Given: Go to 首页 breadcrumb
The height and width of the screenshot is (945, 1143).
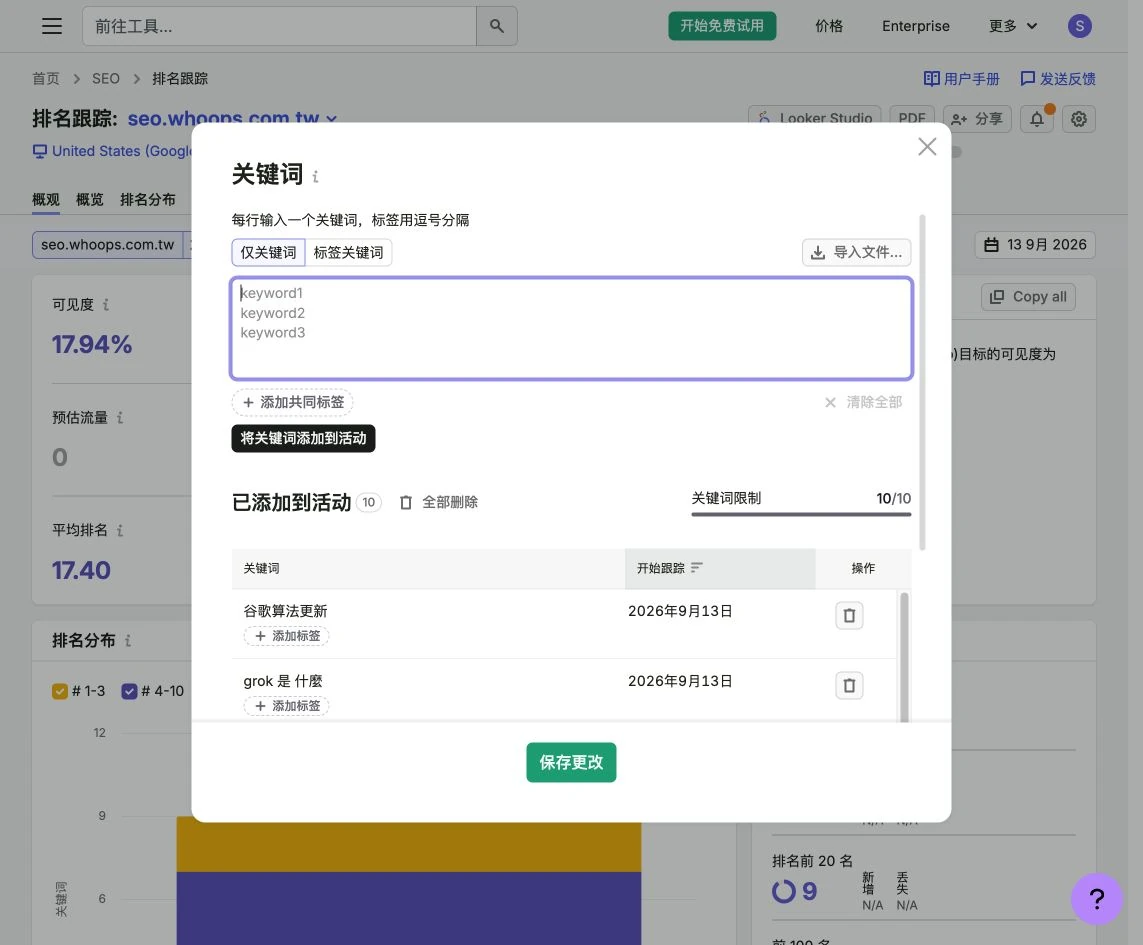Looking at the screenshot, I should 46,79.
